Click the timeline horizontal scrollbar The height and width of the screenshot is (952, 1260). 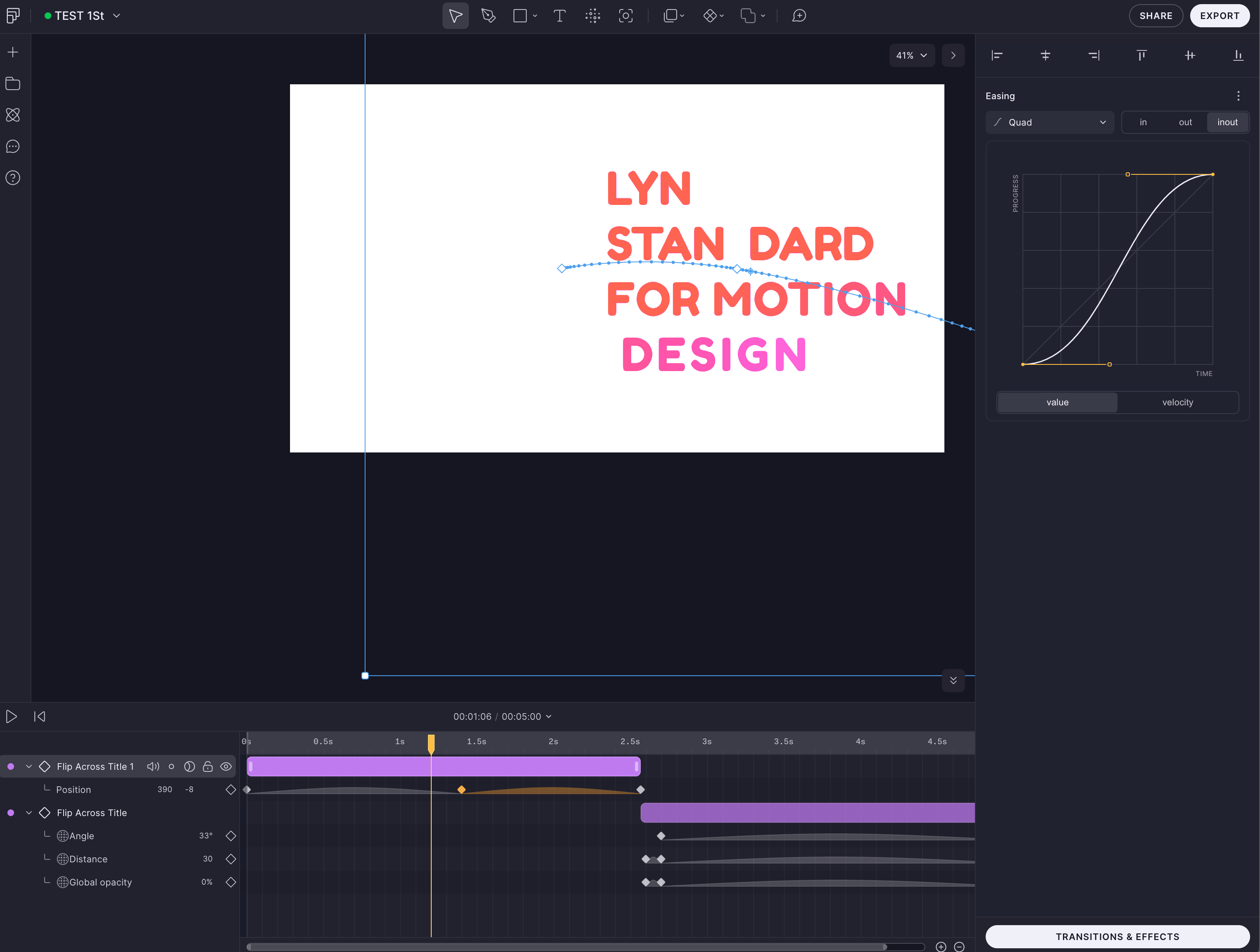[567, 947]
